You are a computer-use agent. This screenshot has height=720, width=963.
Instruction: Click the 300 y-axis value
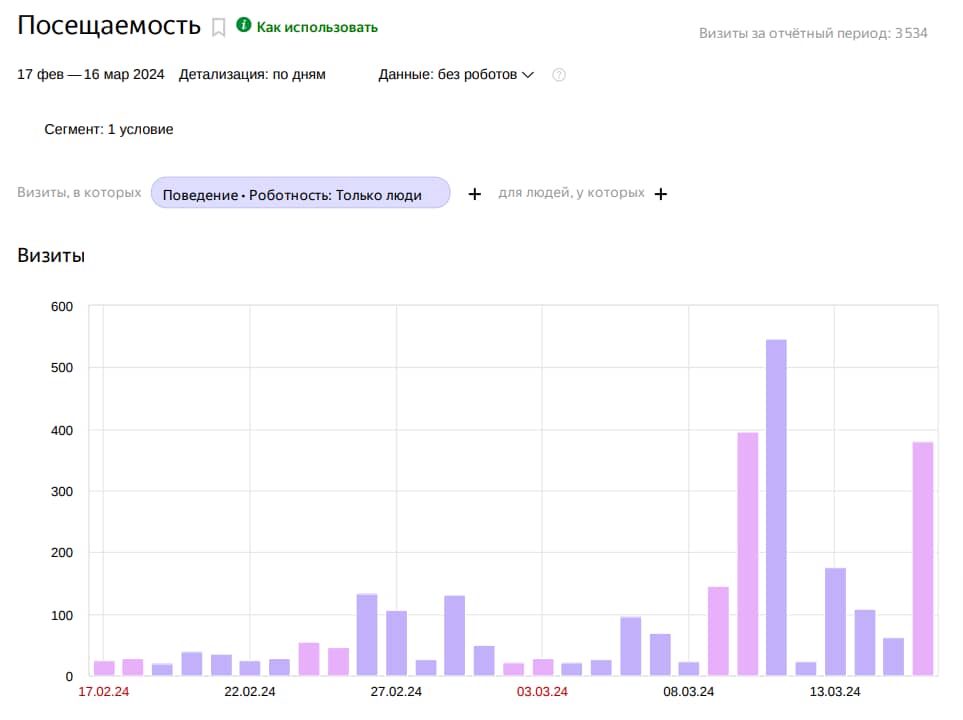coord(61,491)
